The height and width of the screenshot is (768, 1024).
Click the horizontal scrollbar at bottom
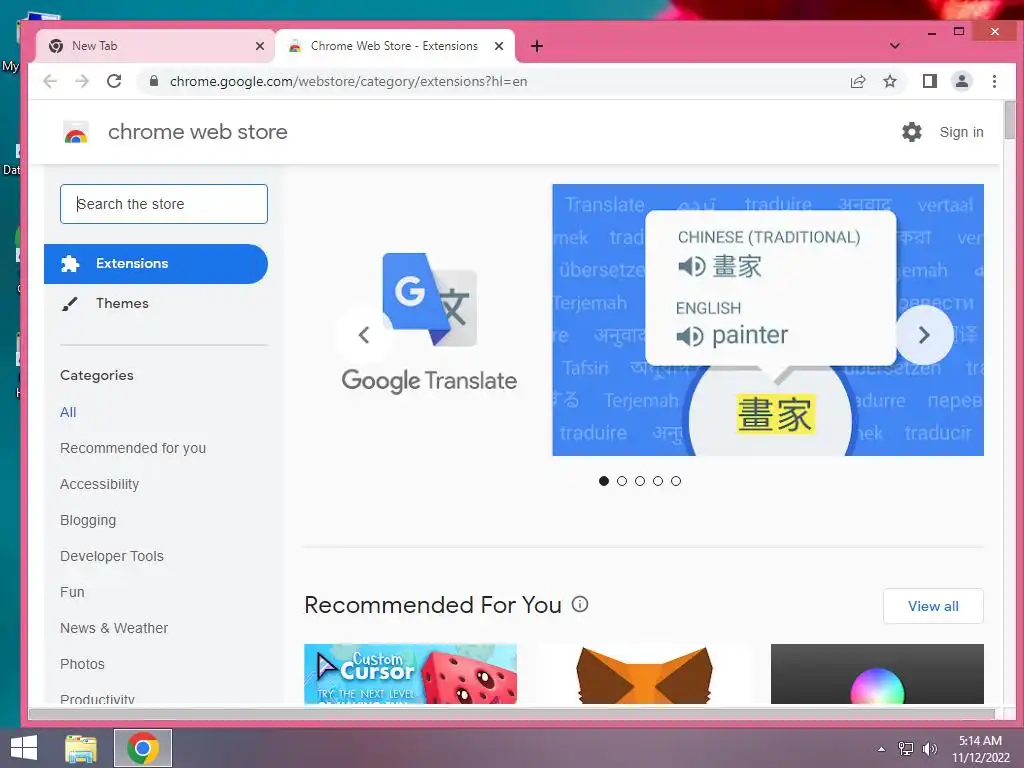tap(511, 714)
